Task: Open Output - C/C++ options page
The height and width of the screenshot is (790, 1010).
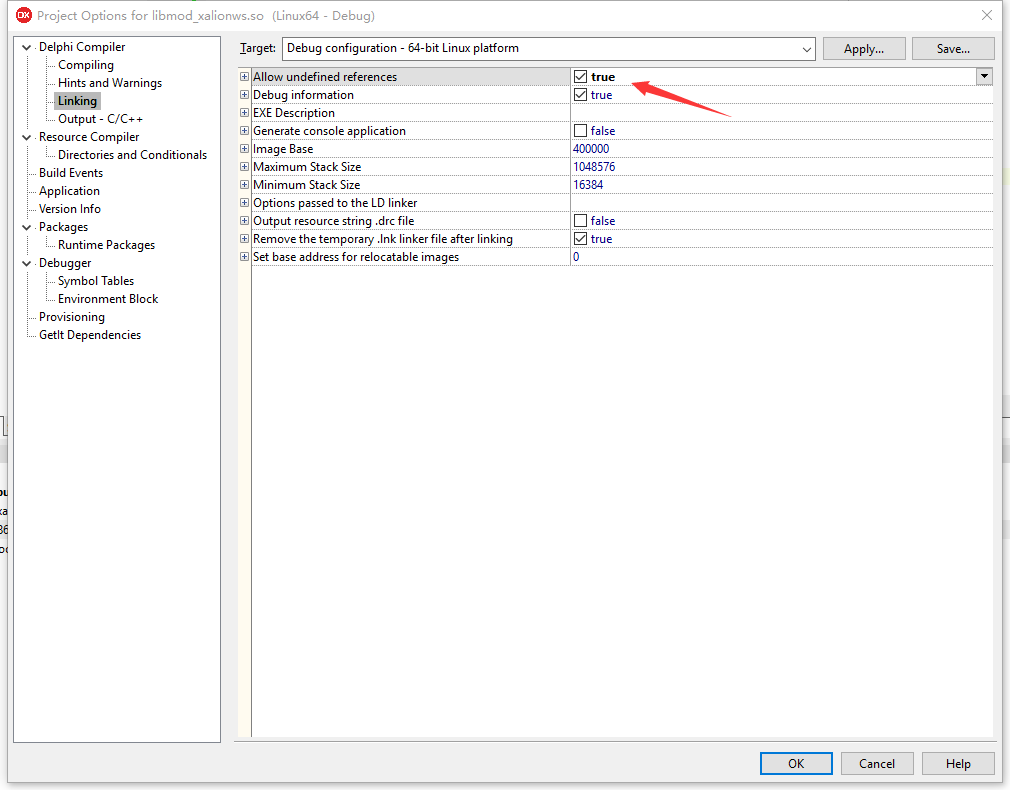Action: (x=100, y=119)
